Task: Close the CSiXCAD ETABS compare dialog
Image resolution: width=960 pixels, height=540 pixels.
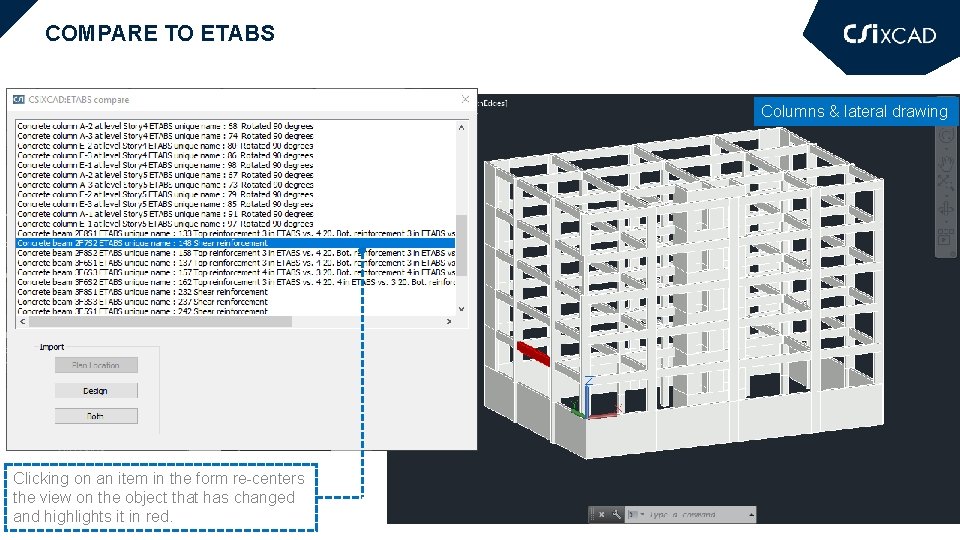Action: 465,99
